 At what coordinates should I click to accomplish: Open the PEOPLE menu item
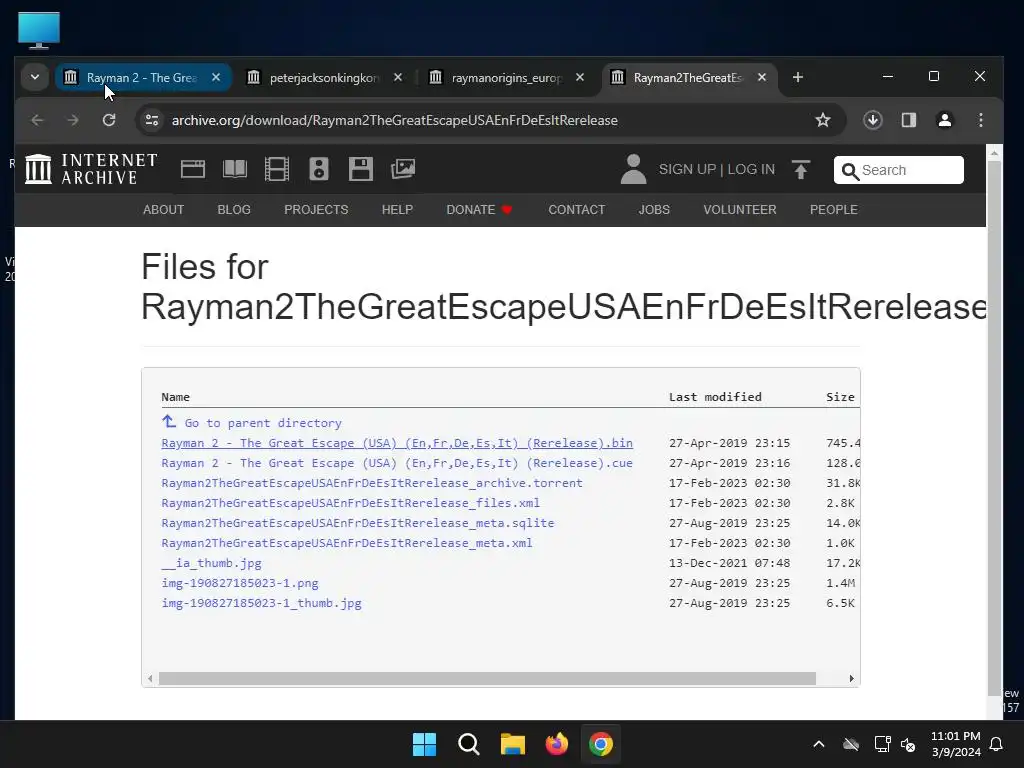[x=834, y=210]
